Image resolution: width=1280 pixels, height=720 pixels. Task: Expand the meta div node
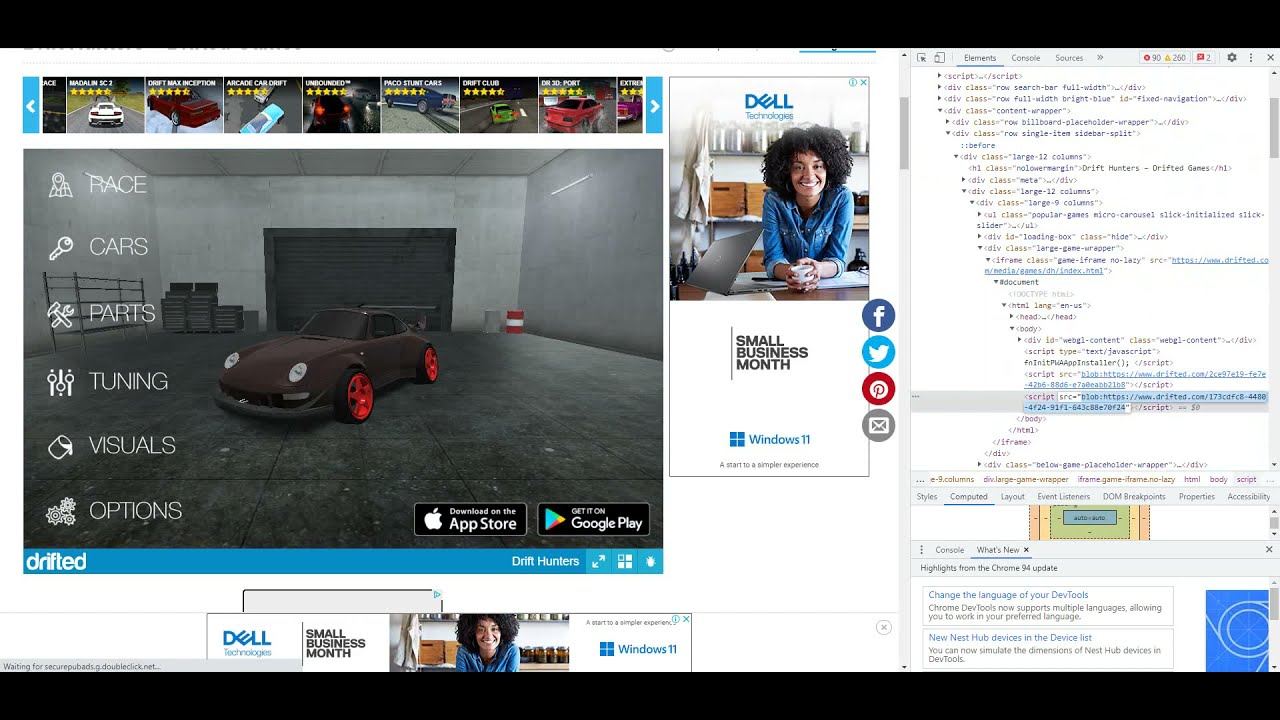964,180
